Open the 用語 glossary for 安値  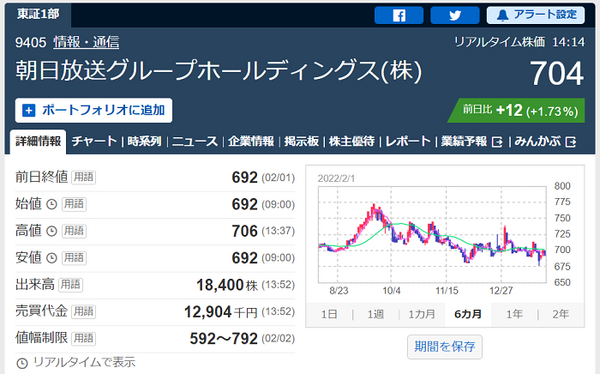(x=74, y=258)
